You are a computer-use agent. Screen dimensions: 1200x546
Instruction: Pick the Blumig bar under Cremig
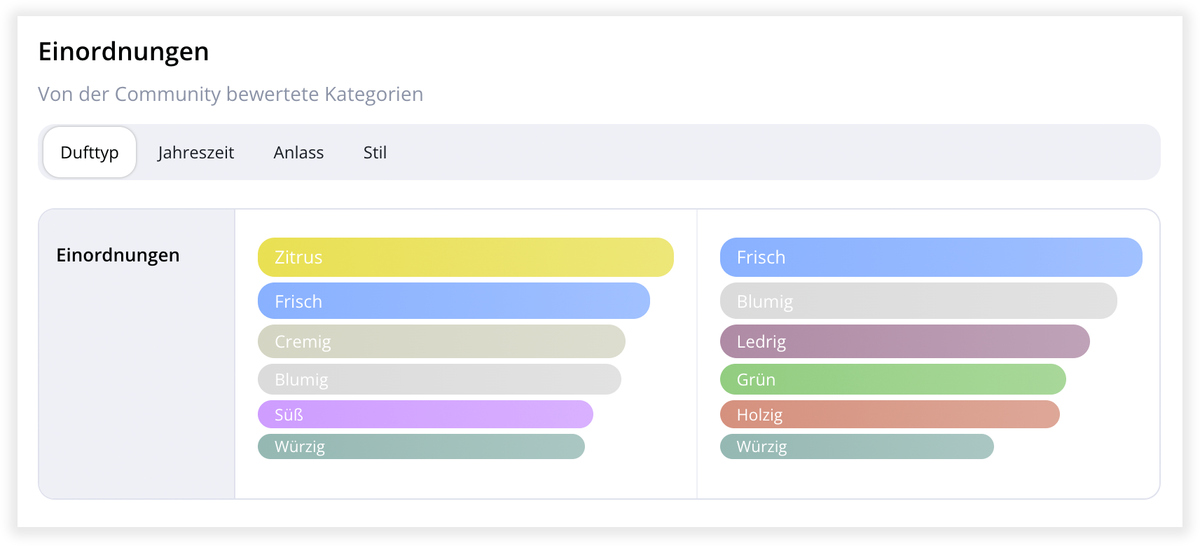tap(439, 380)
